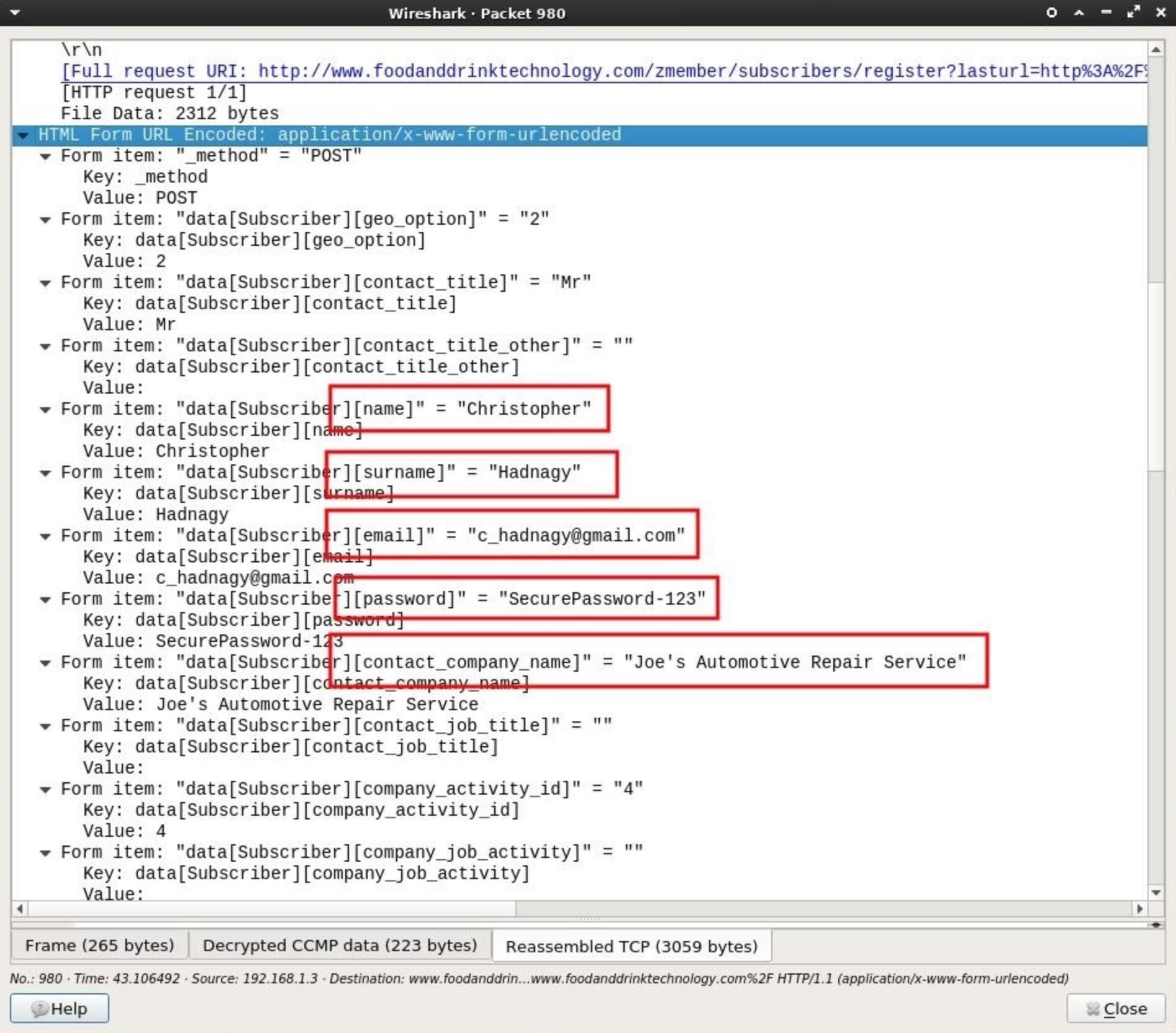This screenshot has height=1033, width=1176.
Task: Collapse the email form item entry
Action: [45, 535]
